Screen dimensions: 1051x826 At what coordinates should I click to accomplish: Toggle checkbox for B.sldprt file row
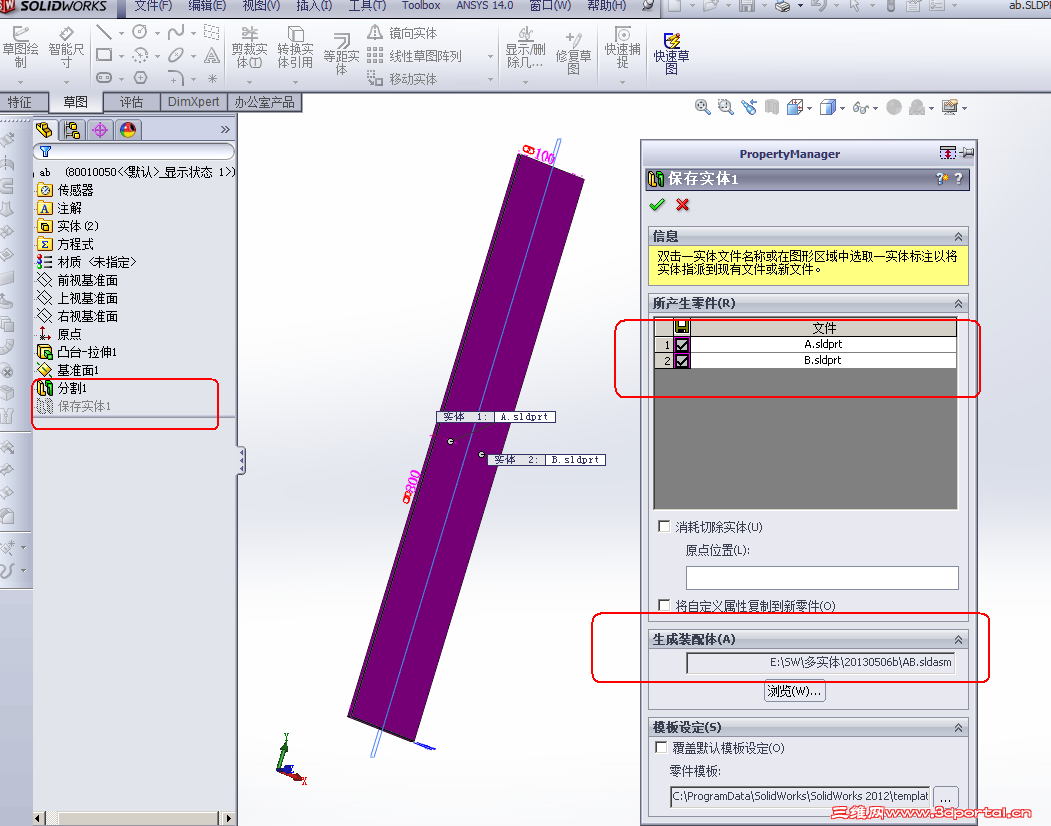tap(682, 361)
